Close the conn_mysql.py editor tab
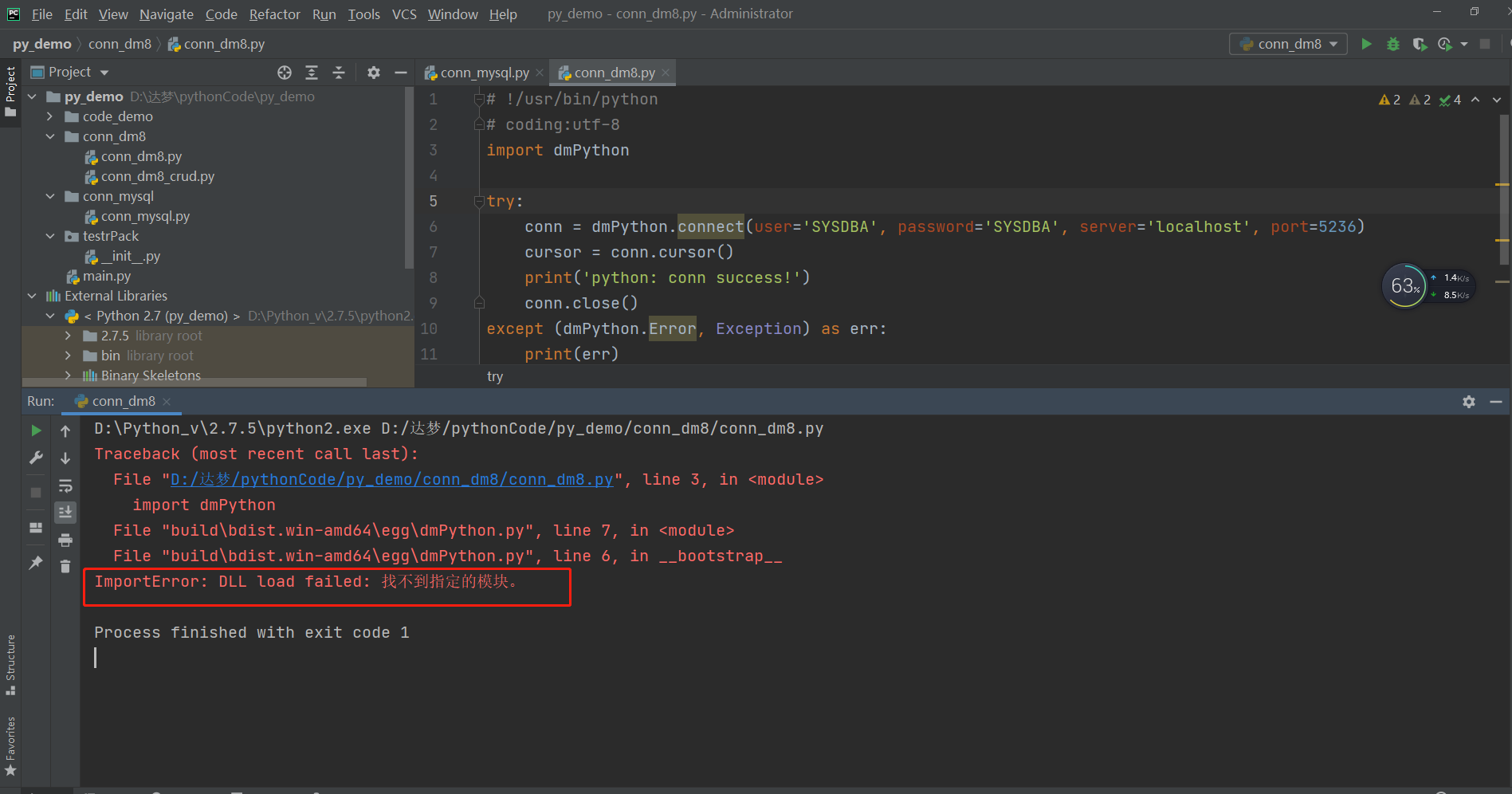This screenshot has height=794, width=1512. (540, 73)
